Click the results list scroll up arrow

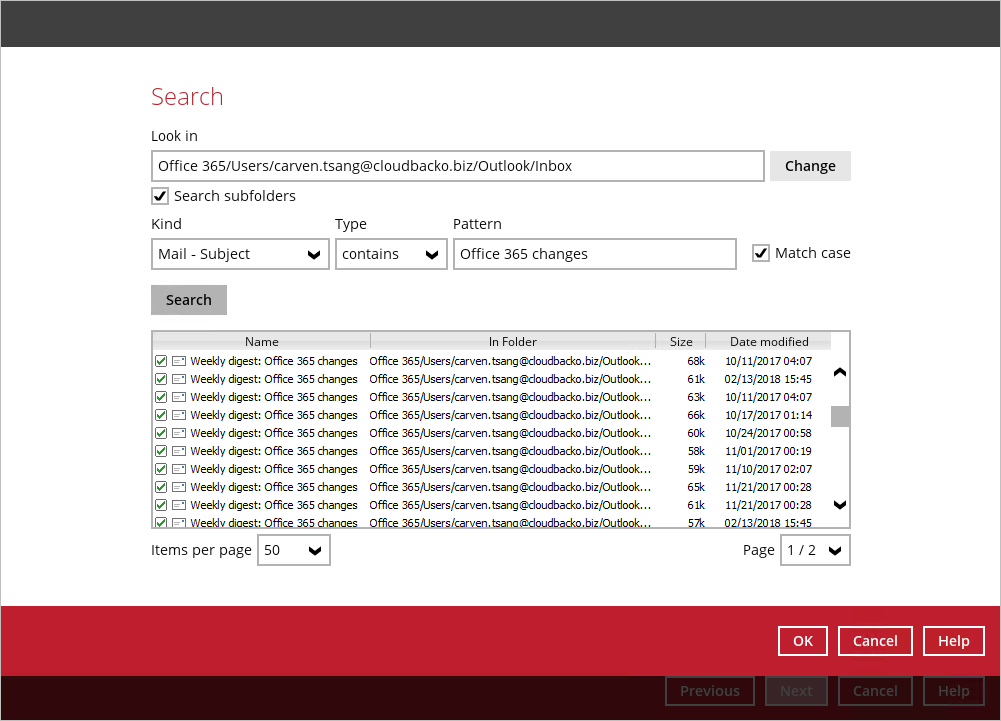[x=840, y=372]
